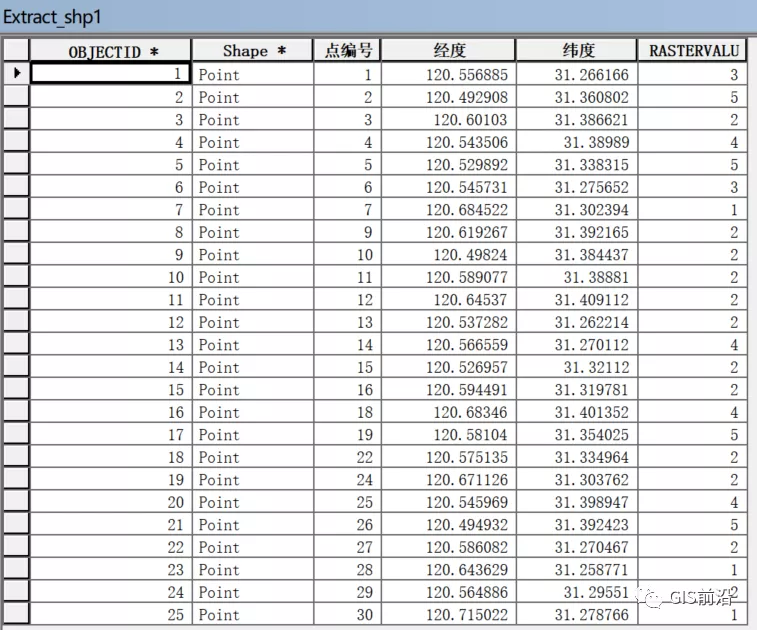The image size is (757, 630).
Task: Click longitude cell 120.58104
Action: click(x=449, y=434)
